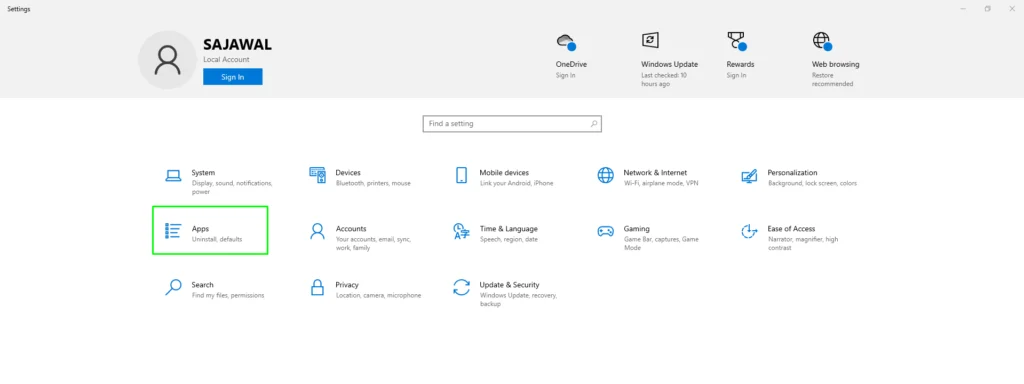Click the Apps list icon
Screen dimensions: 1024x384
coord(173,231)
